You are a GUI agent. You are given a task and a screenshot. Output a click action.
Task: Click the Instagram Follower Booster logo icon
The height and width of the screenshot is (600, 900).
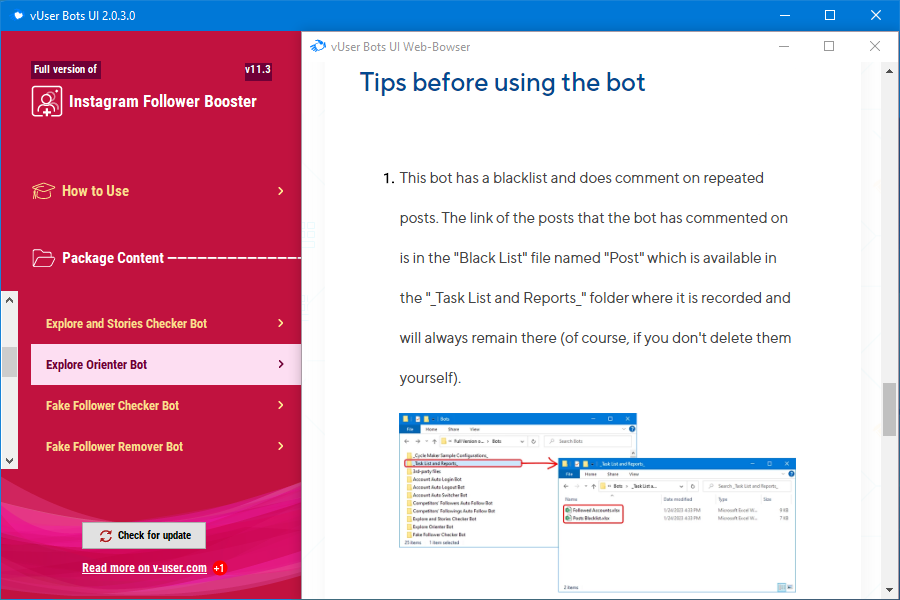pyautogui.click(x=46, y=102)
